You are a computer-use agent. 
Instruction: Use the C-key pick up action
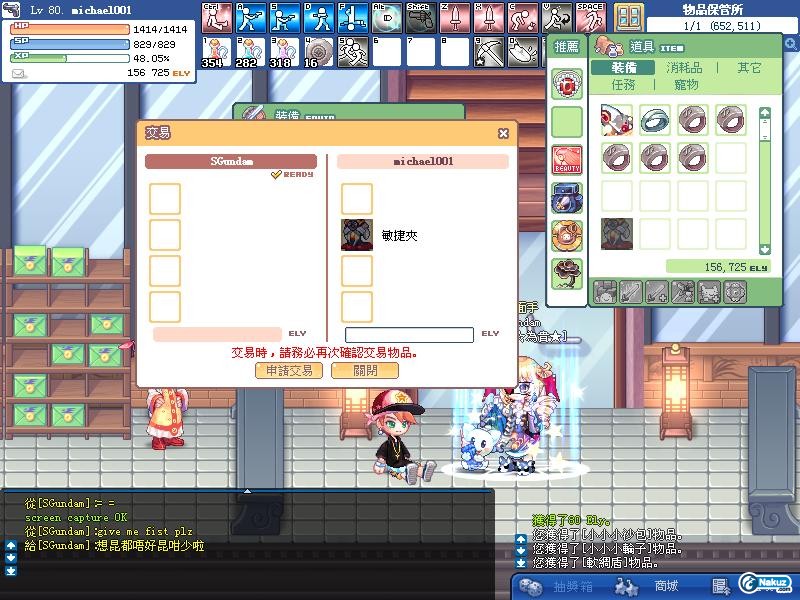pyautogui.click(x=523, y=17)
